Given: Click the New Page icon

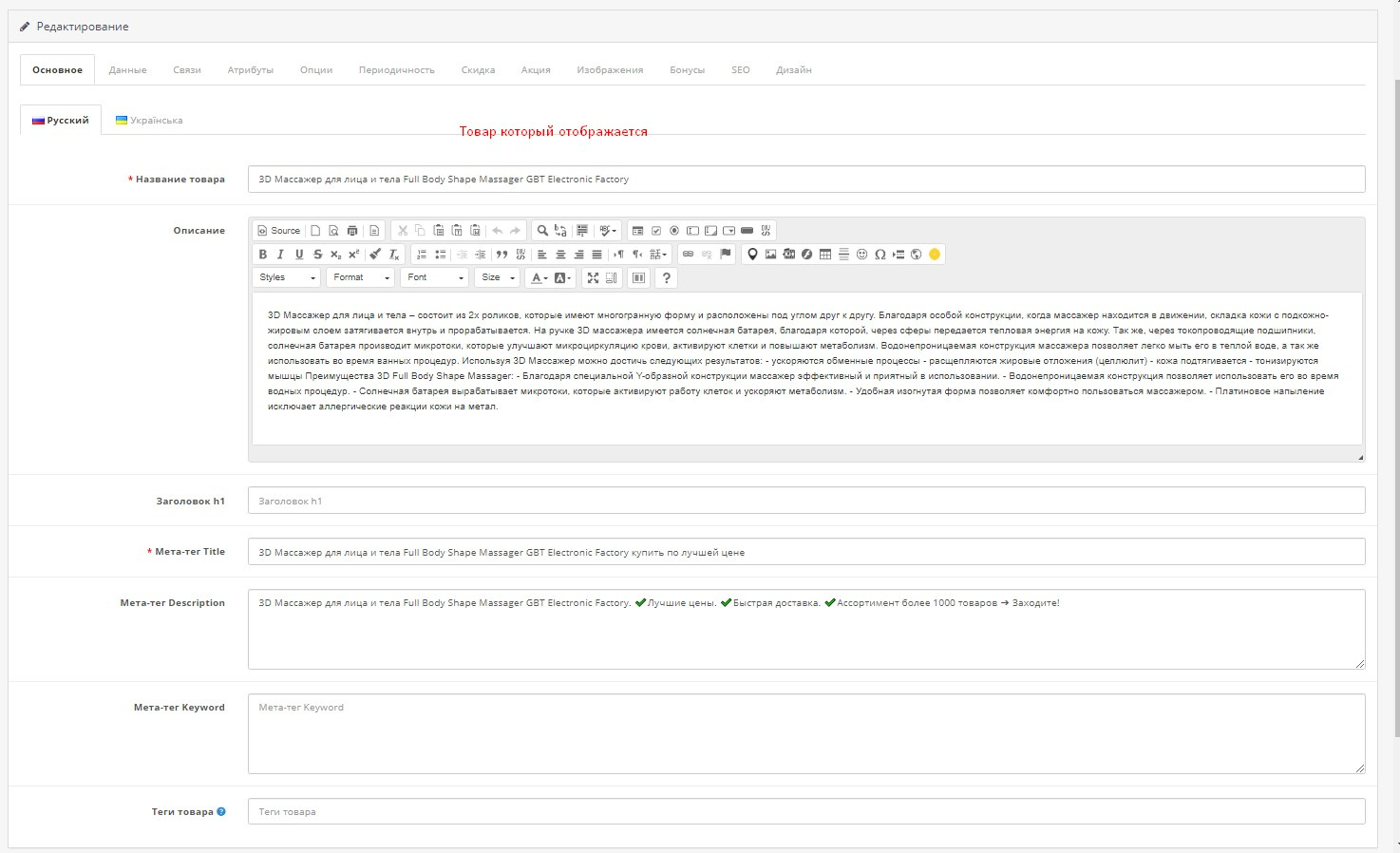Looking at the screenshot, I should click(x=315, y=231).
